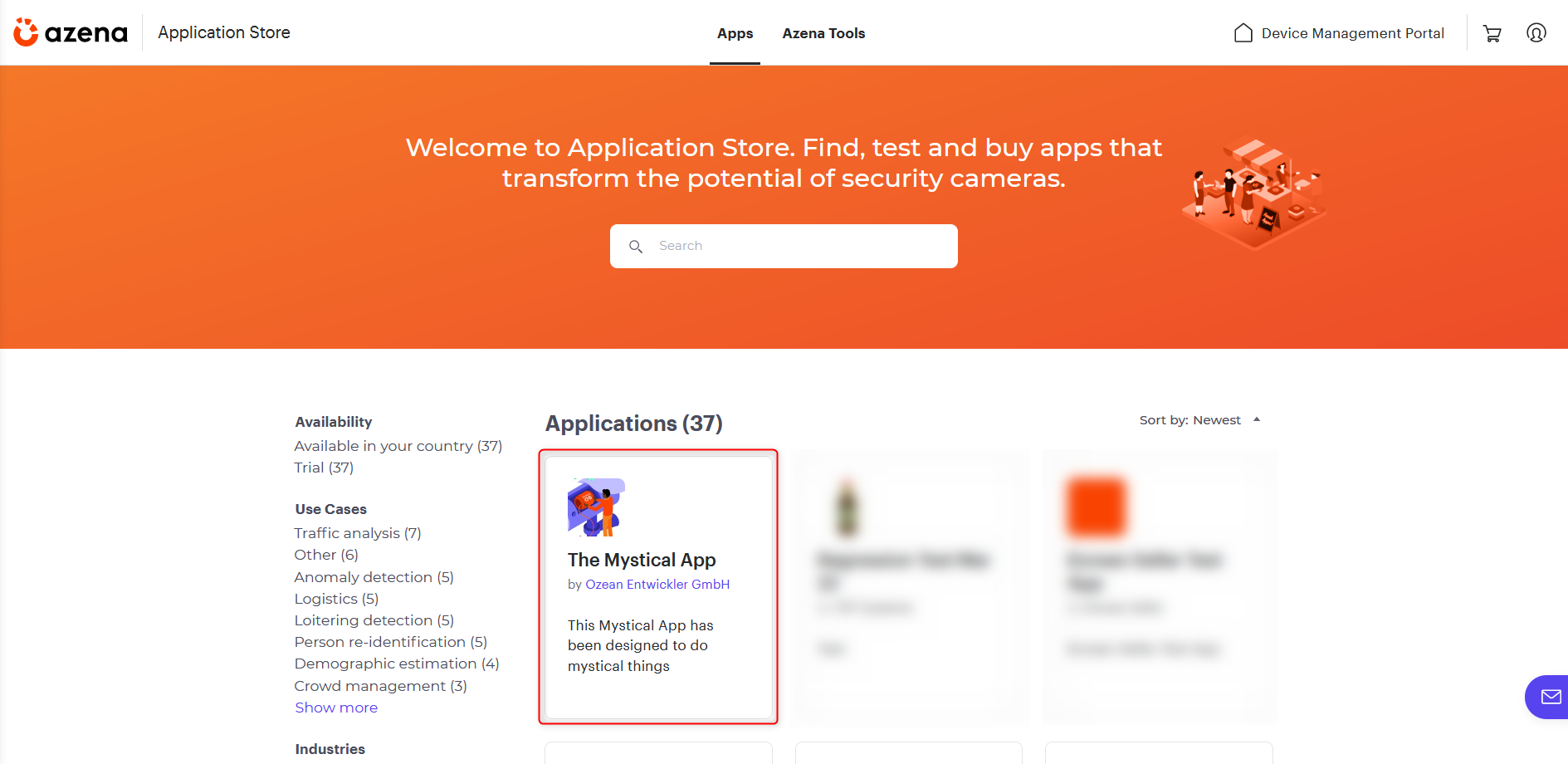Filter by Crowd management
Image resolution: width=1568 pixels, height=764 pixels.
coord(380,686)
